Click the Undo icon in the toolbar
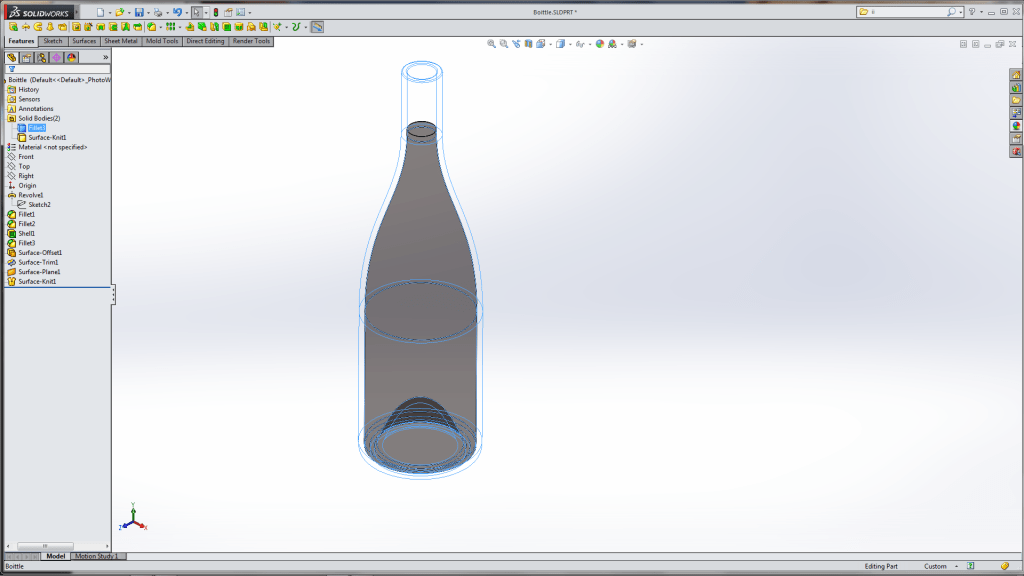The height and width of the screenshot is (576, 1024). pyautogui.click(x=179, y=13)
